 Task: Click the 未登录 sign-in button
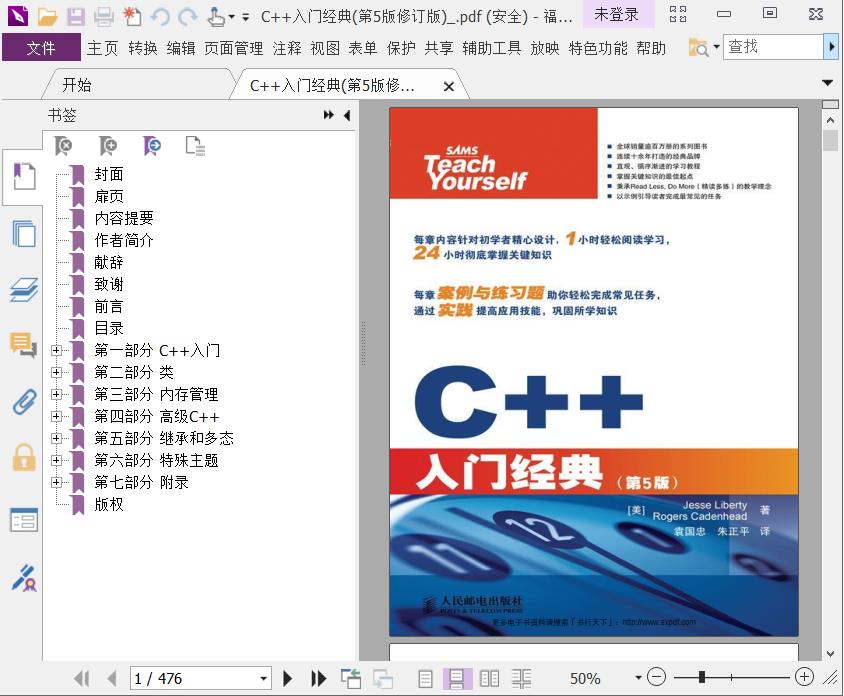(x=617, y=15)
